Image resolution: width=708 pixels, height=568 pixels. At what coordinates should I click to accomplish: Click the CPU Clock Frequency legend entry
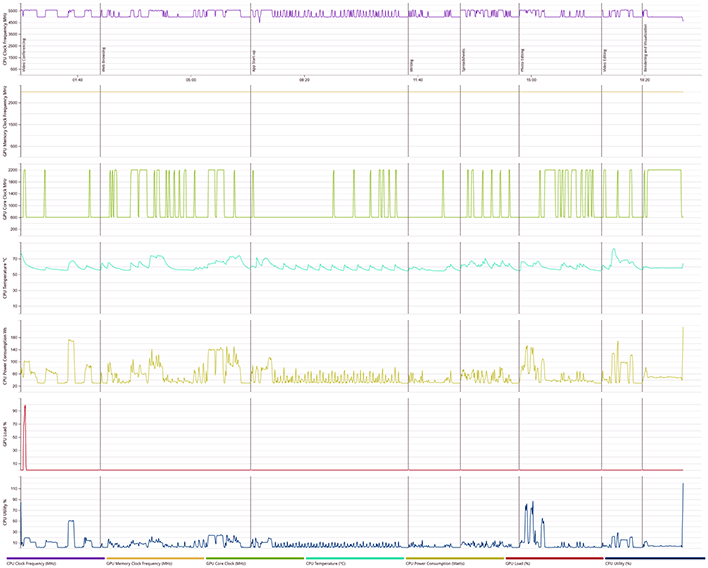pyautogui.click(x=31, y=564)
